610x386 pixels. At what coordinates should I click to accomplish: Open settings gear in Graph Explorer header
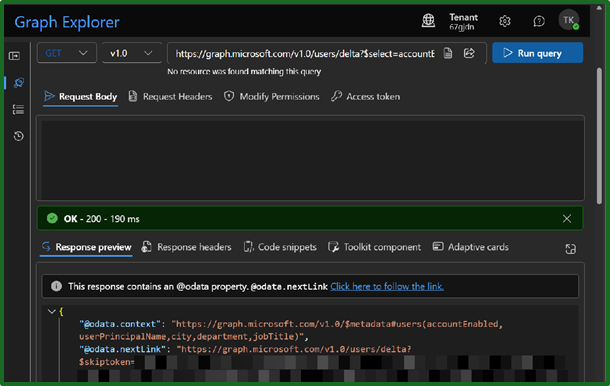click(505, 21)
